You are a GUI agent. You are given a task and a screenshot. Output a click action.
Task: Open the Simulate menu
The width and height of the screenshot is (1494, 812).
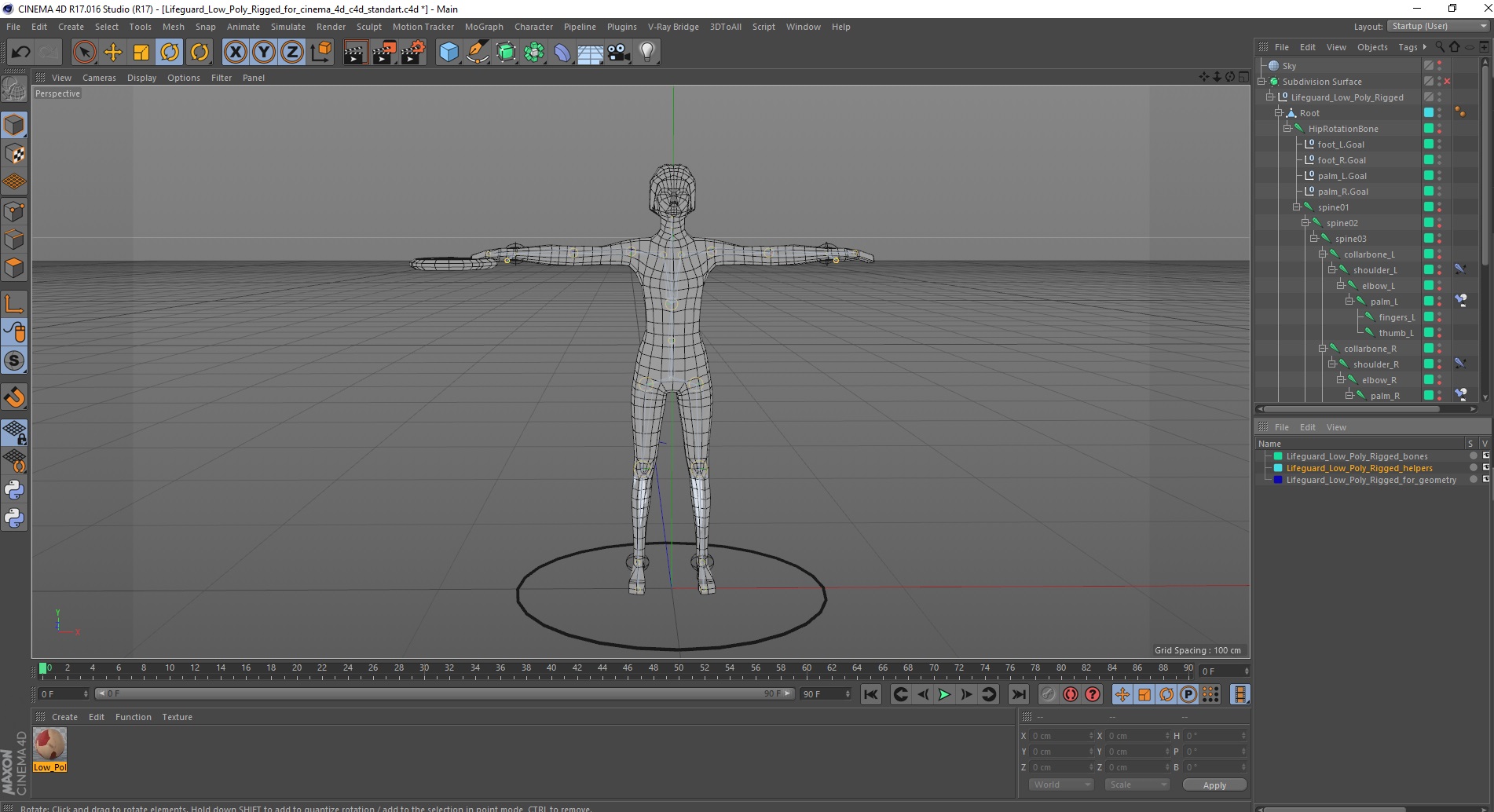288,27
